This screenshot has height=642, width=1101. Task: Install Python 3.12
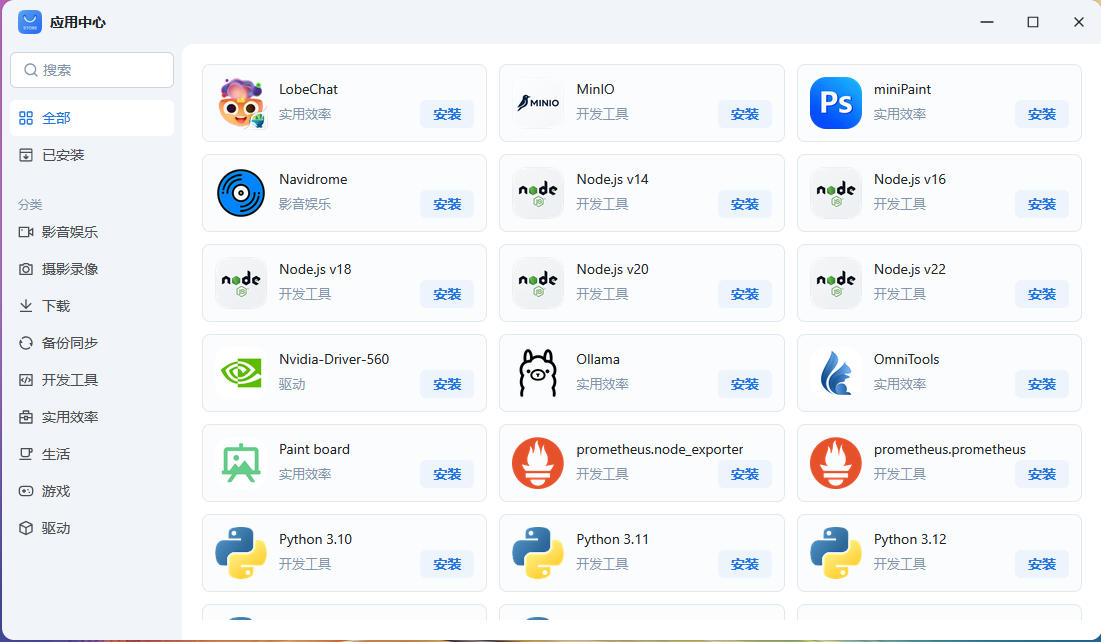point(1041,564)
